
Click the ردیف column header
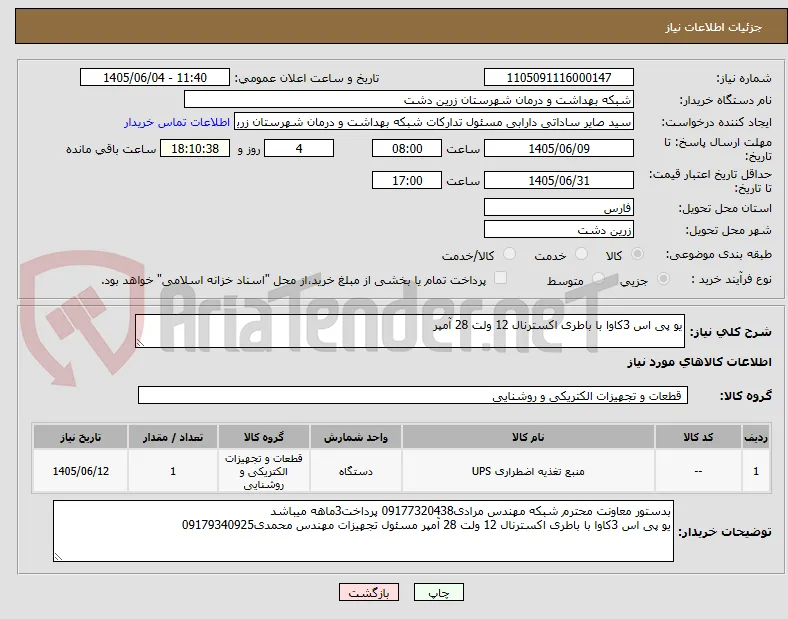click(756, 437)
